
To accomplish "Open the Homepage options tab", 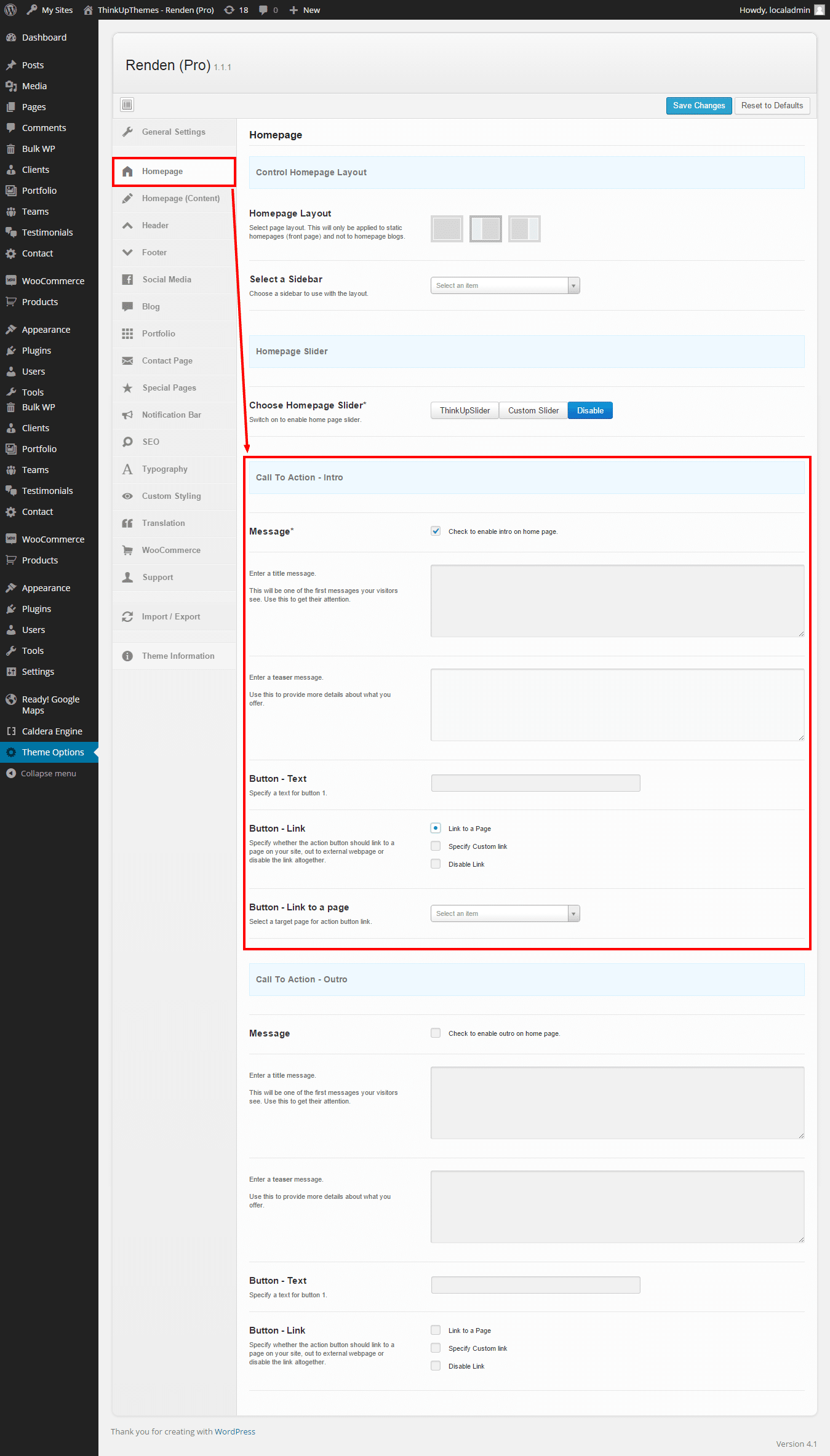I will click(x=174, y=171).
